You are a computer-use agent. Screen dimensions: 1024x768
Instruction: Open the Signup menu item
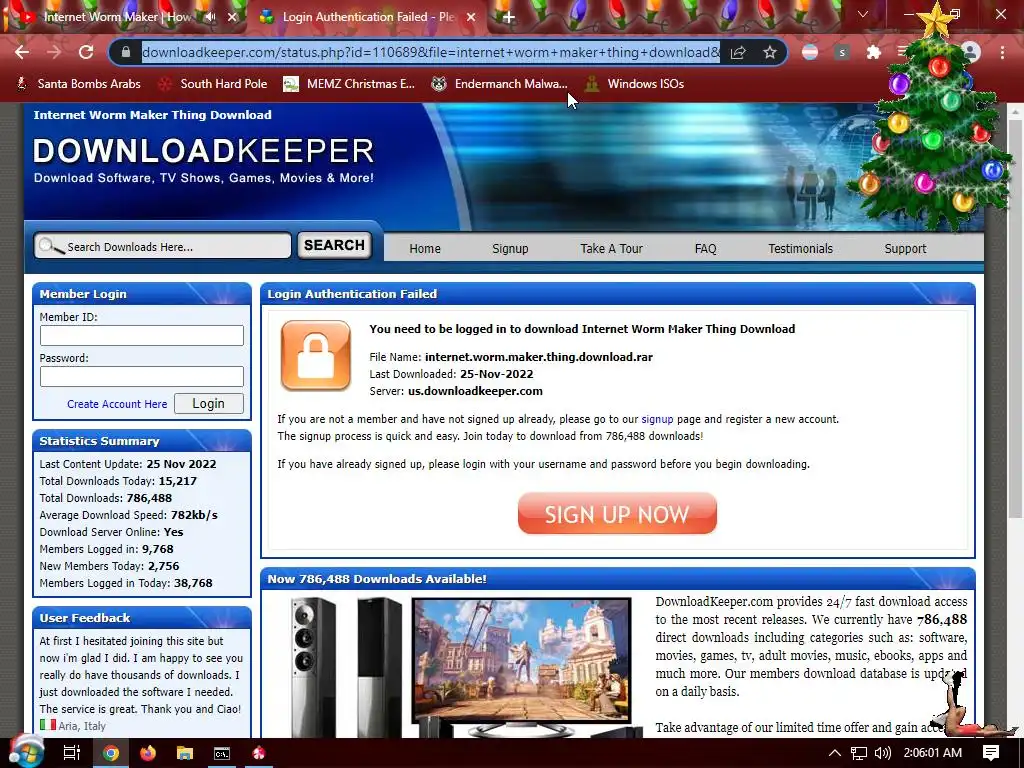pyautogui.click(x=510, y=248)
